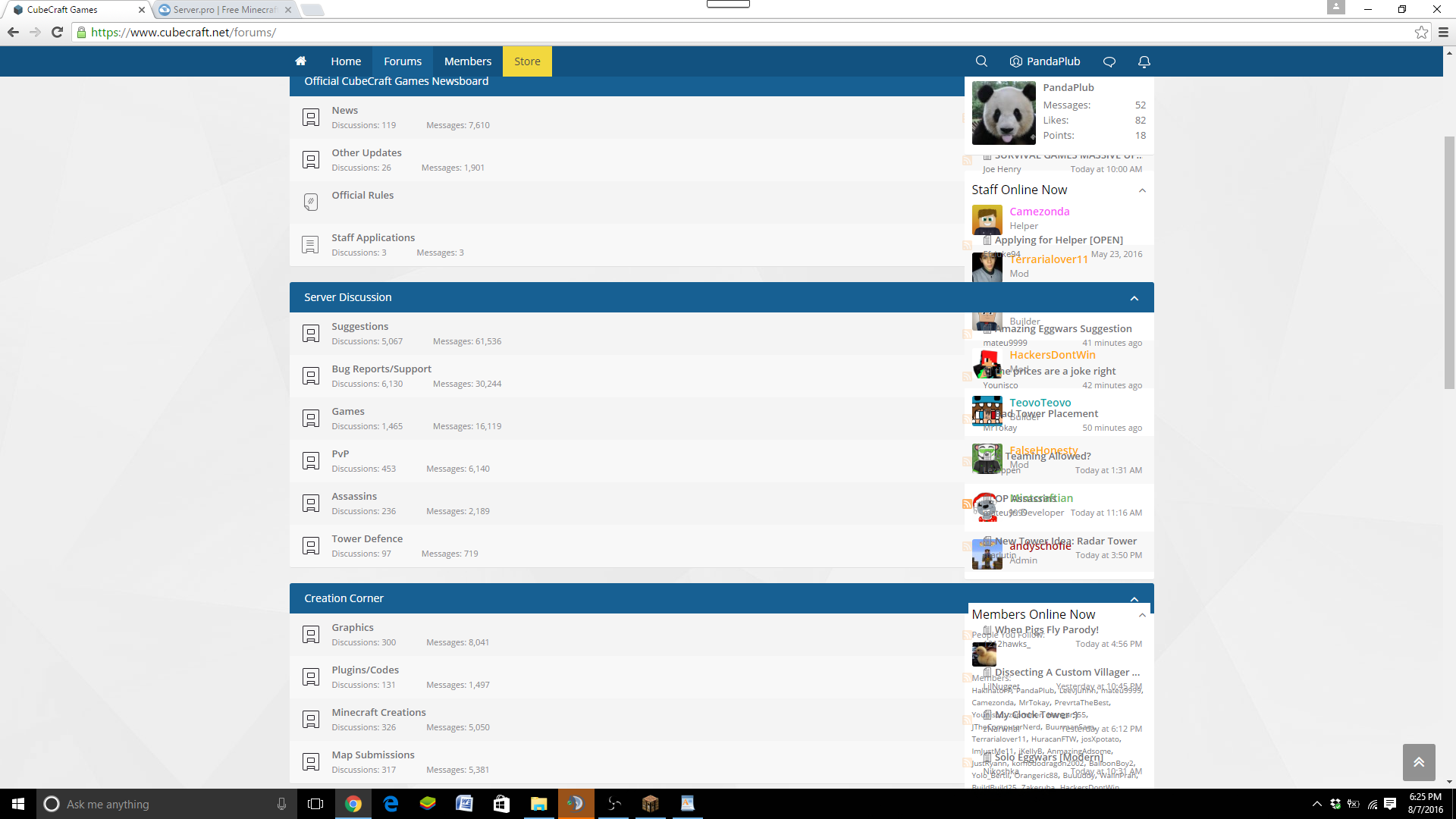Click Camezonda's avatar thumbnail
The image size is (1456, 819).
(987, 220)
